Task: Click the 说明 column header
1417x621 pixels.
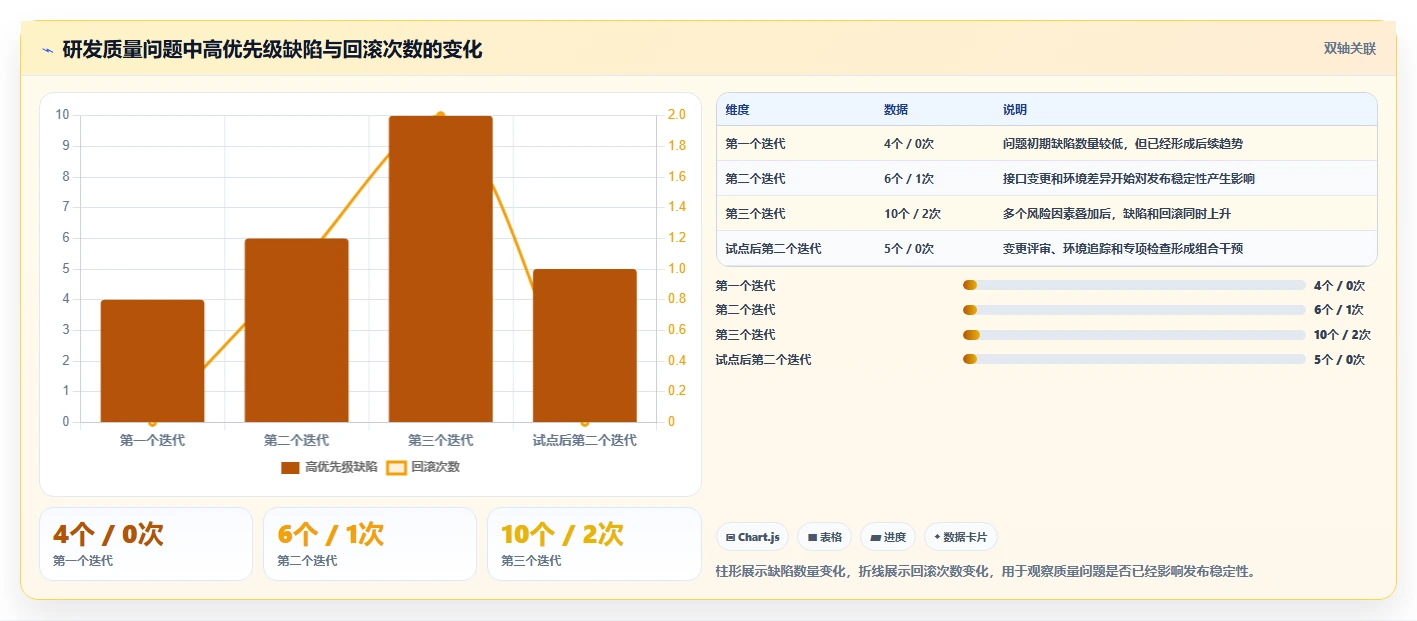Action: coord(1015,110)
